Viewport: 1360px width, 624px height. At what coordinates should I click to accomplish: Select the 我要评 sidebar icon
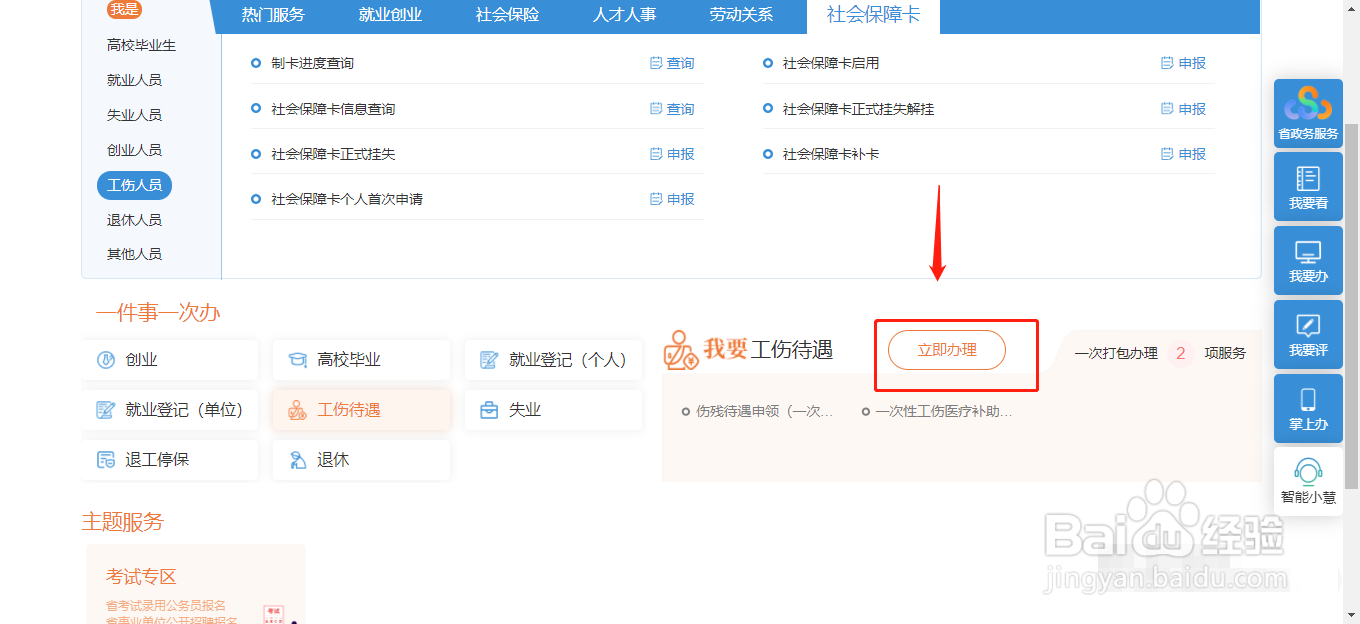click(x=1307, y=334)
